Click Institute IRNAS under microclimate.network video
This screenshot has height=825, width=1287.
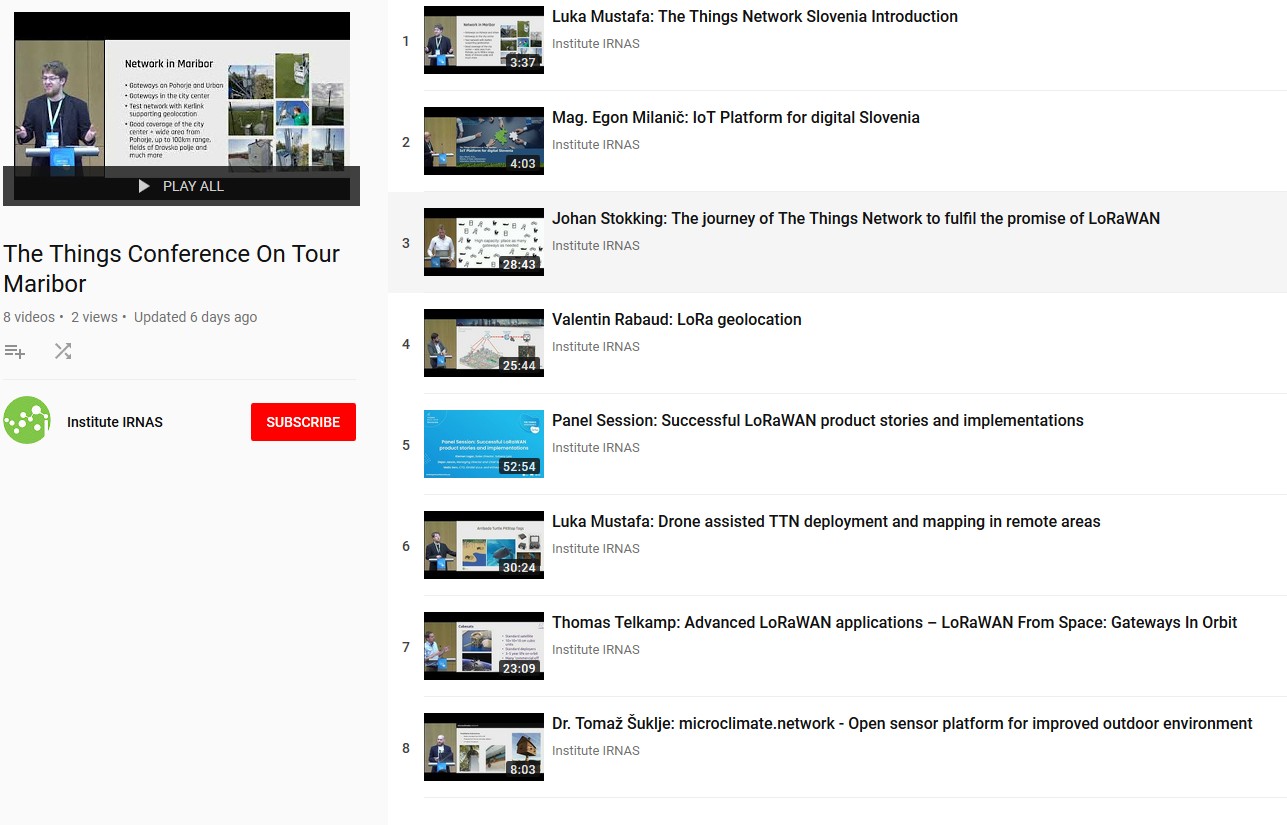[x=596, y=751]
